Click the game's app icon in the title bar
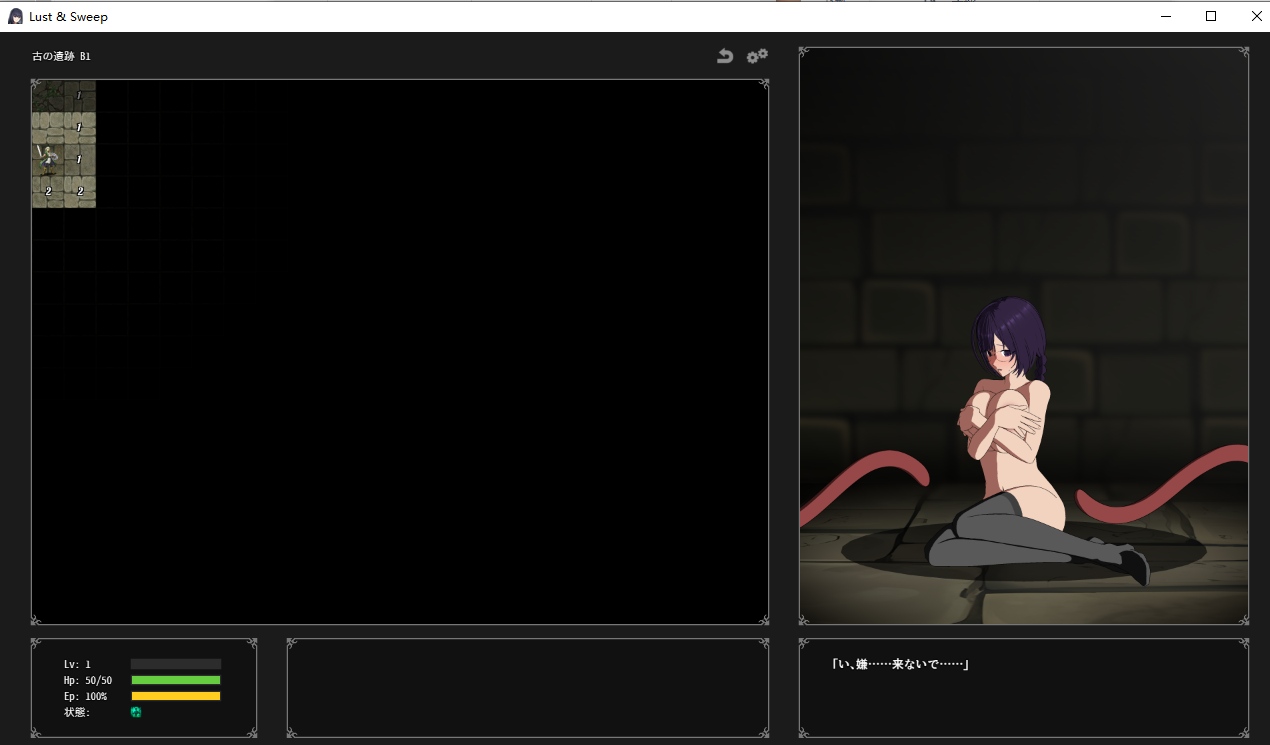Screen dimensions: 1270x745 tap(16, 16)
